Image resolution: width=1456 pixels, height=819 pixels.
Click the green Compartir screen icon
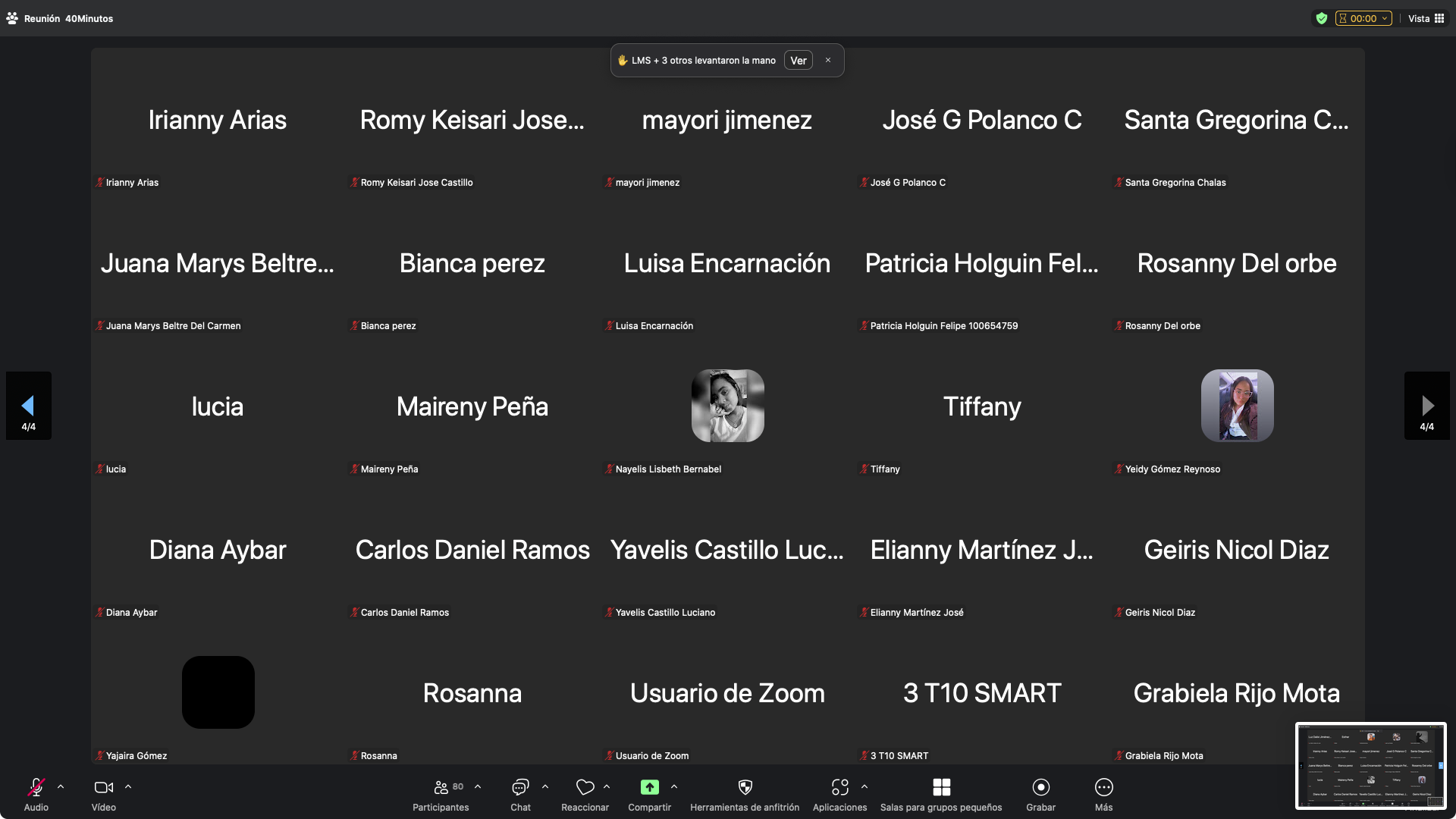tap(649, 787)
